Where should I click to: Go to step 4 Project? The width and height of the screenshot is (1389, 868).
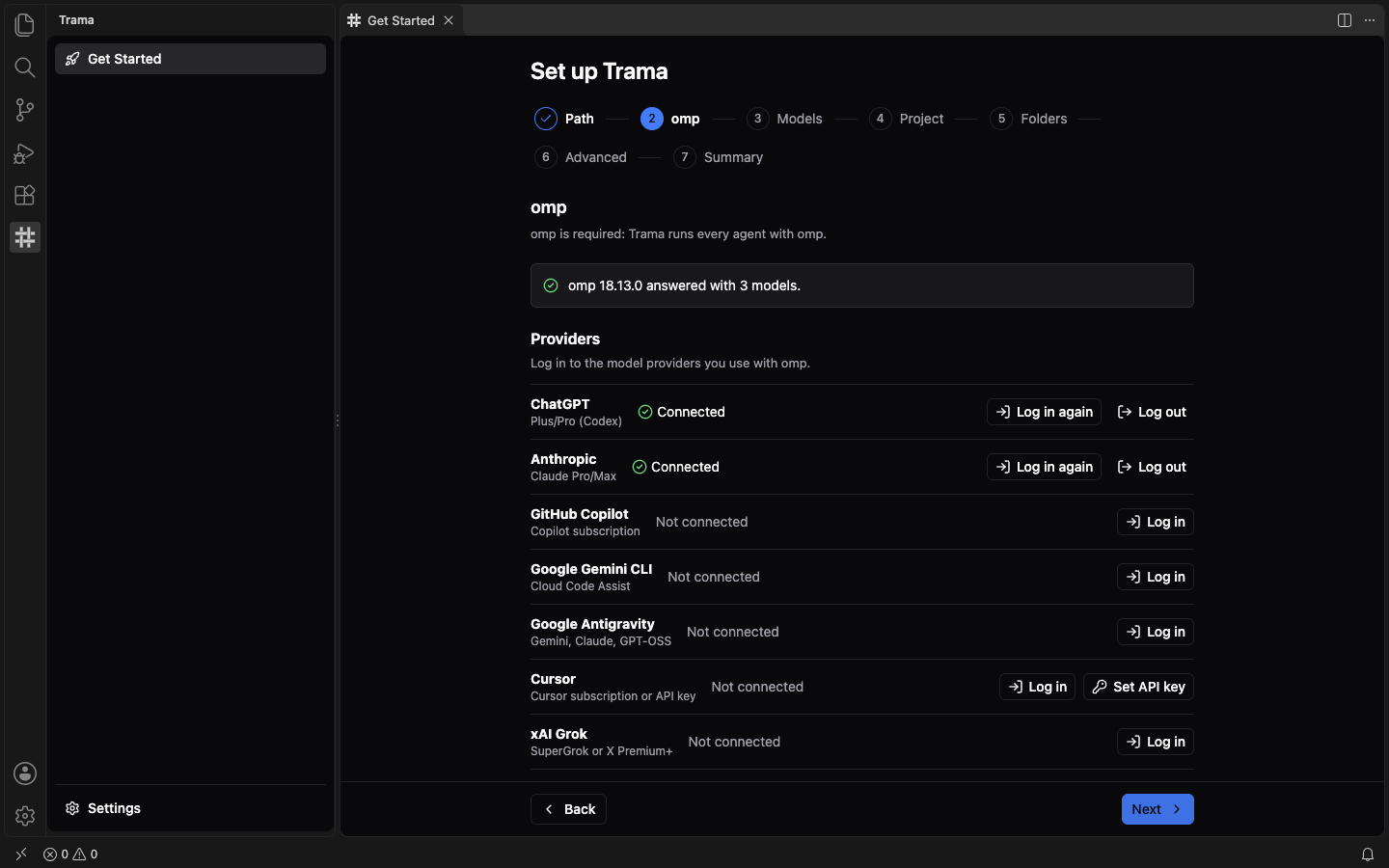point(906,119)
